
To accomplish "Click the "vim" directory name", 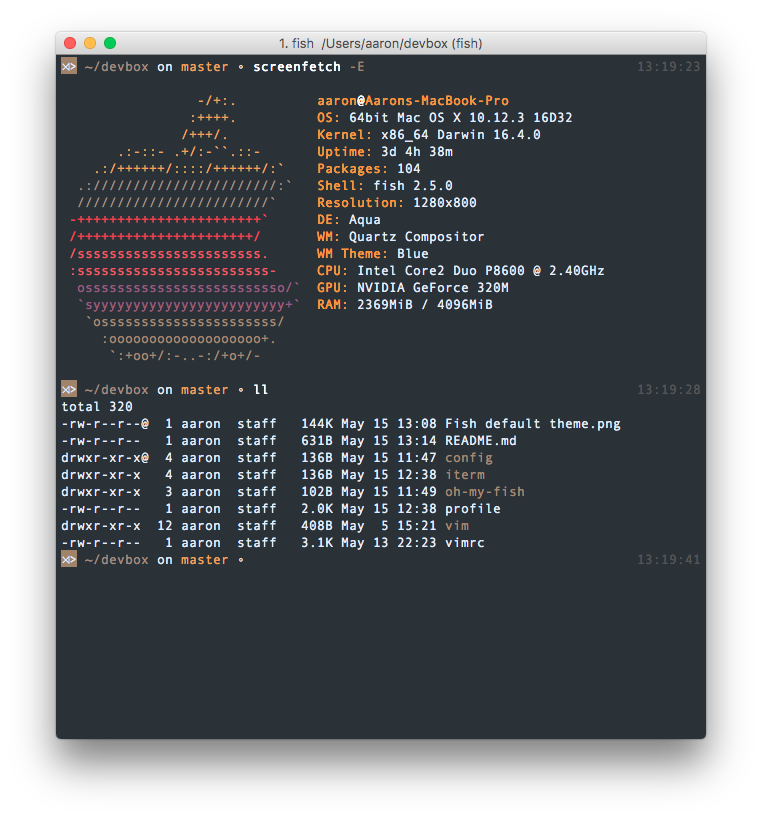I will tap(457, 526).
